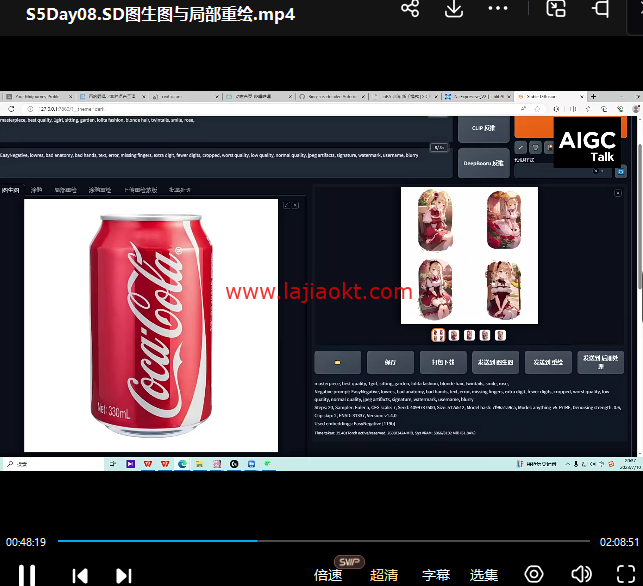Click the picture-in-picture icon in the title bar
643x586 pixels.
(556, 8)
